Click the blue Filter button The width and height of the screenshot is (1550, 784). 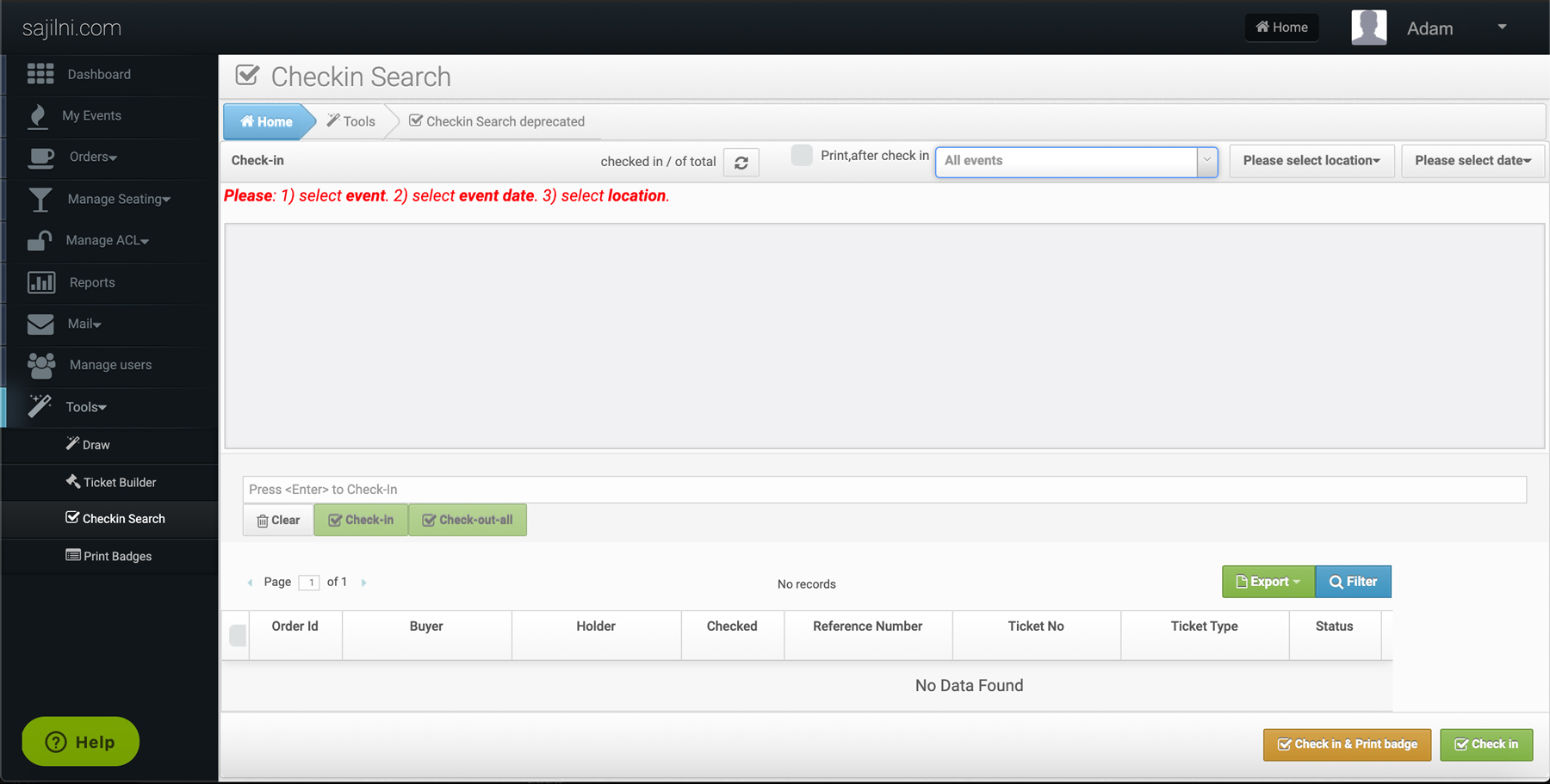[1353, 582]
